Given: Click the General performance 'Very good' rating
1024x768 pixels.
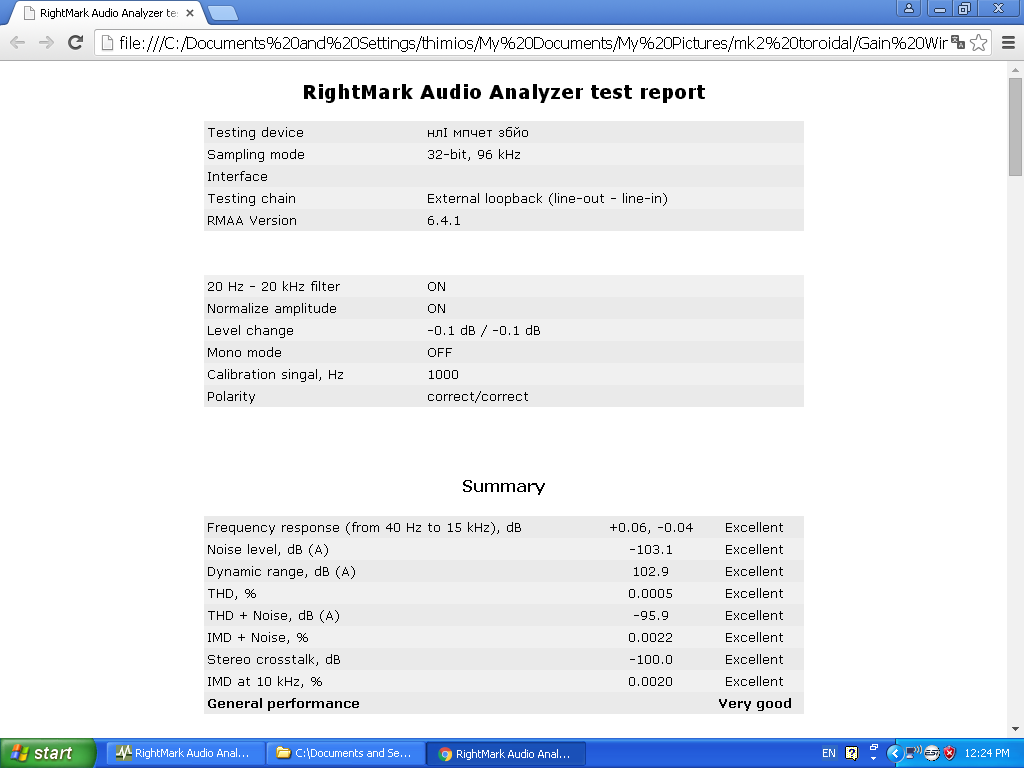Looking at the screenshot, I should (x=755, y=703).
